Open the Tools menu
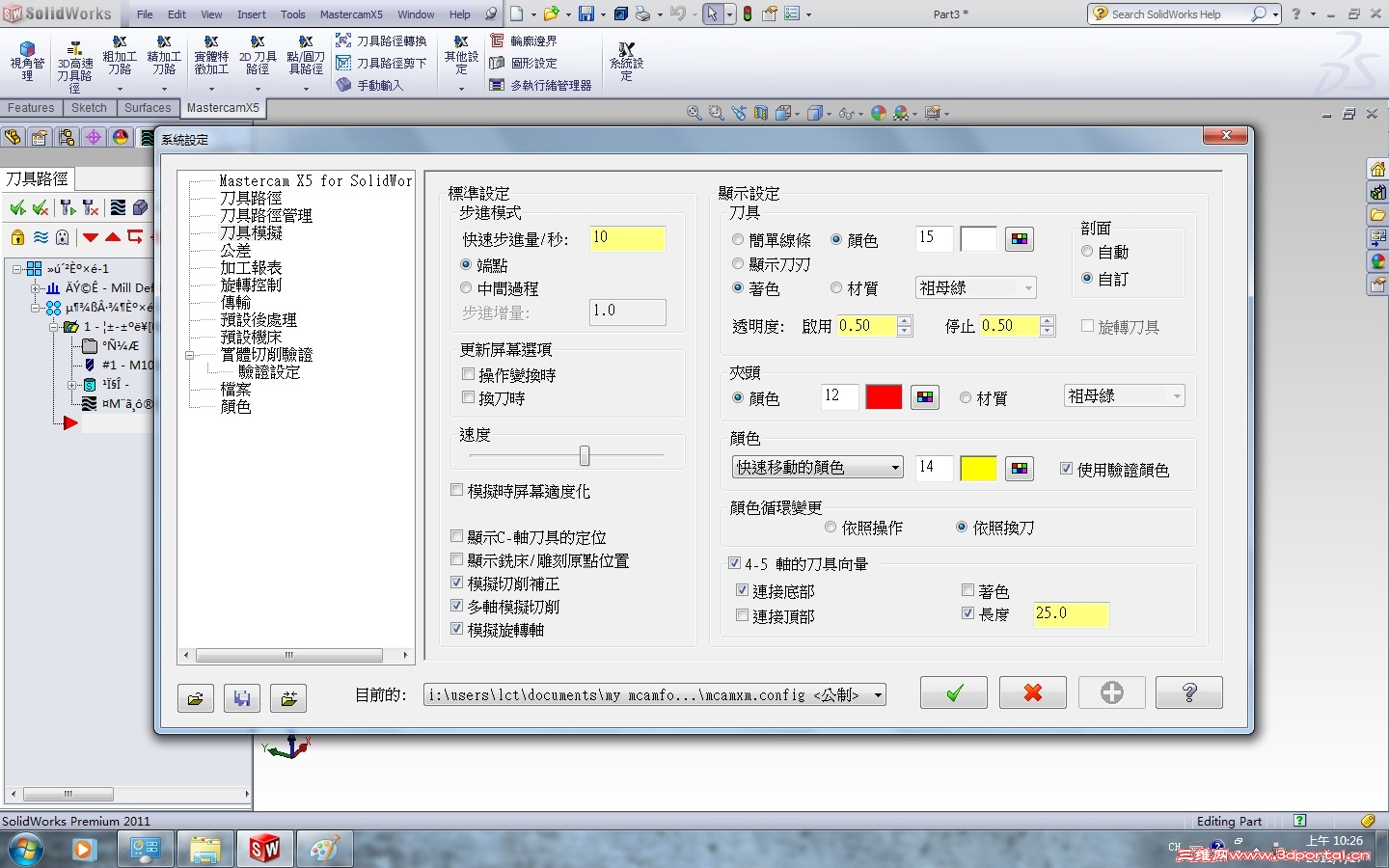Viewport: 1389px width, 868px height. click(293, 14)
